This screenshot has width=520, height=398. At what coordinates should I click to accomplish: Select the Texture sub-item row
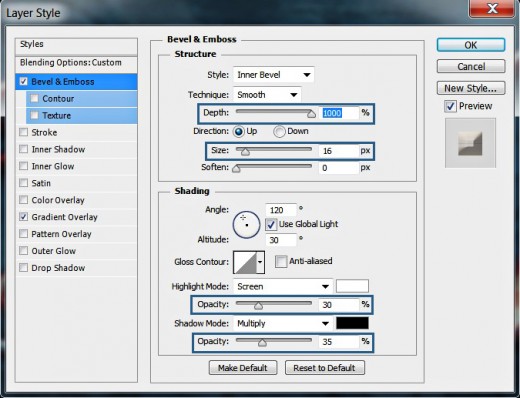coord(81,116)
